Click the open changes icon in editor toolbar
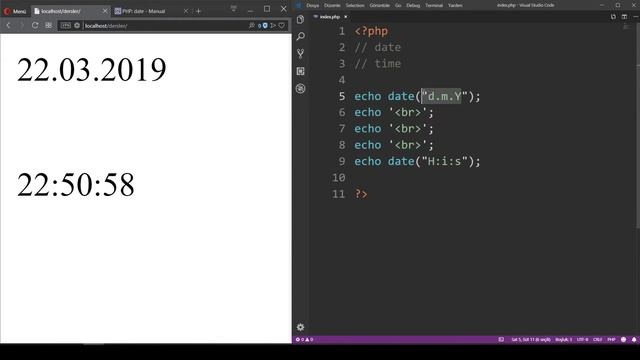The height and width of the screenshot is (360, 640). (613, 17)
